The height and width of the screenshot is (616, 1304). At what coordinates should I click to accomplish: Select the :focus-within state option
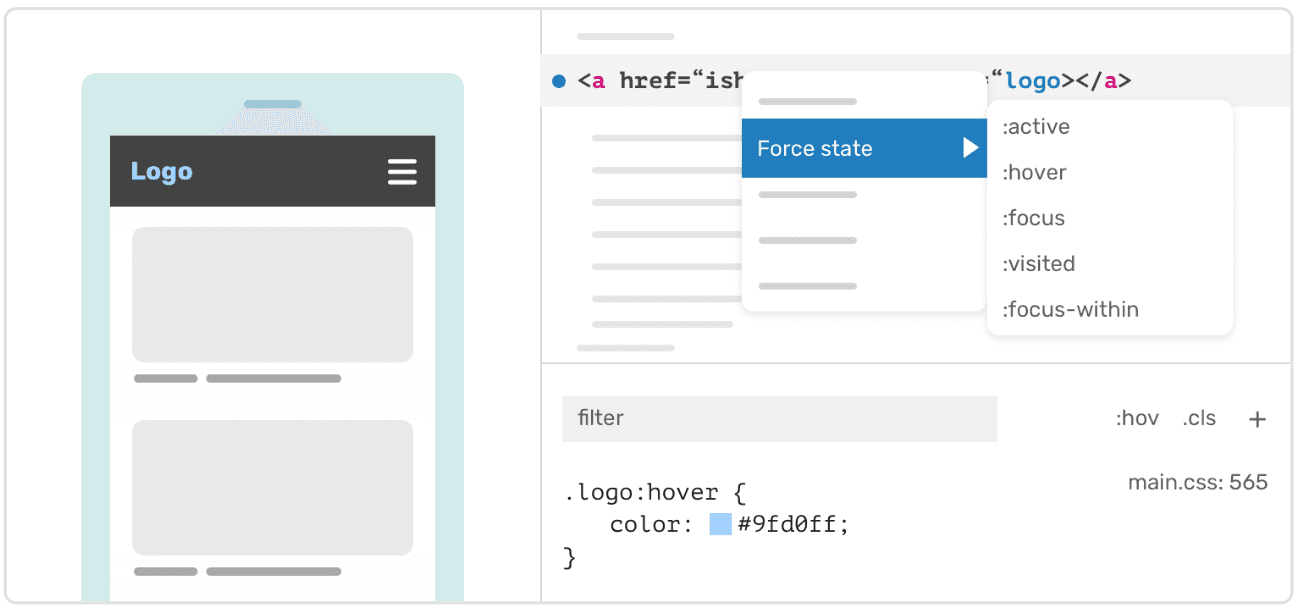pos(1070,310)
